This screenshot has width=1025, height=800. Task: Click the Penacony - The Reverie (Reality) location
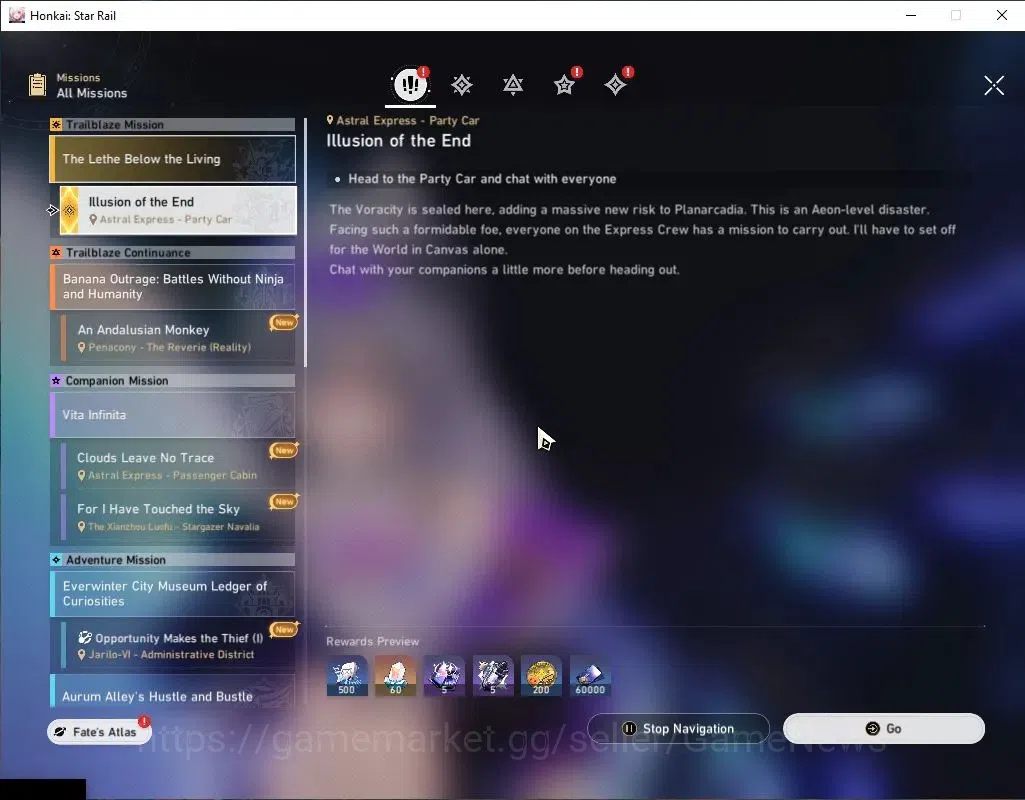[x=169, y=347]
